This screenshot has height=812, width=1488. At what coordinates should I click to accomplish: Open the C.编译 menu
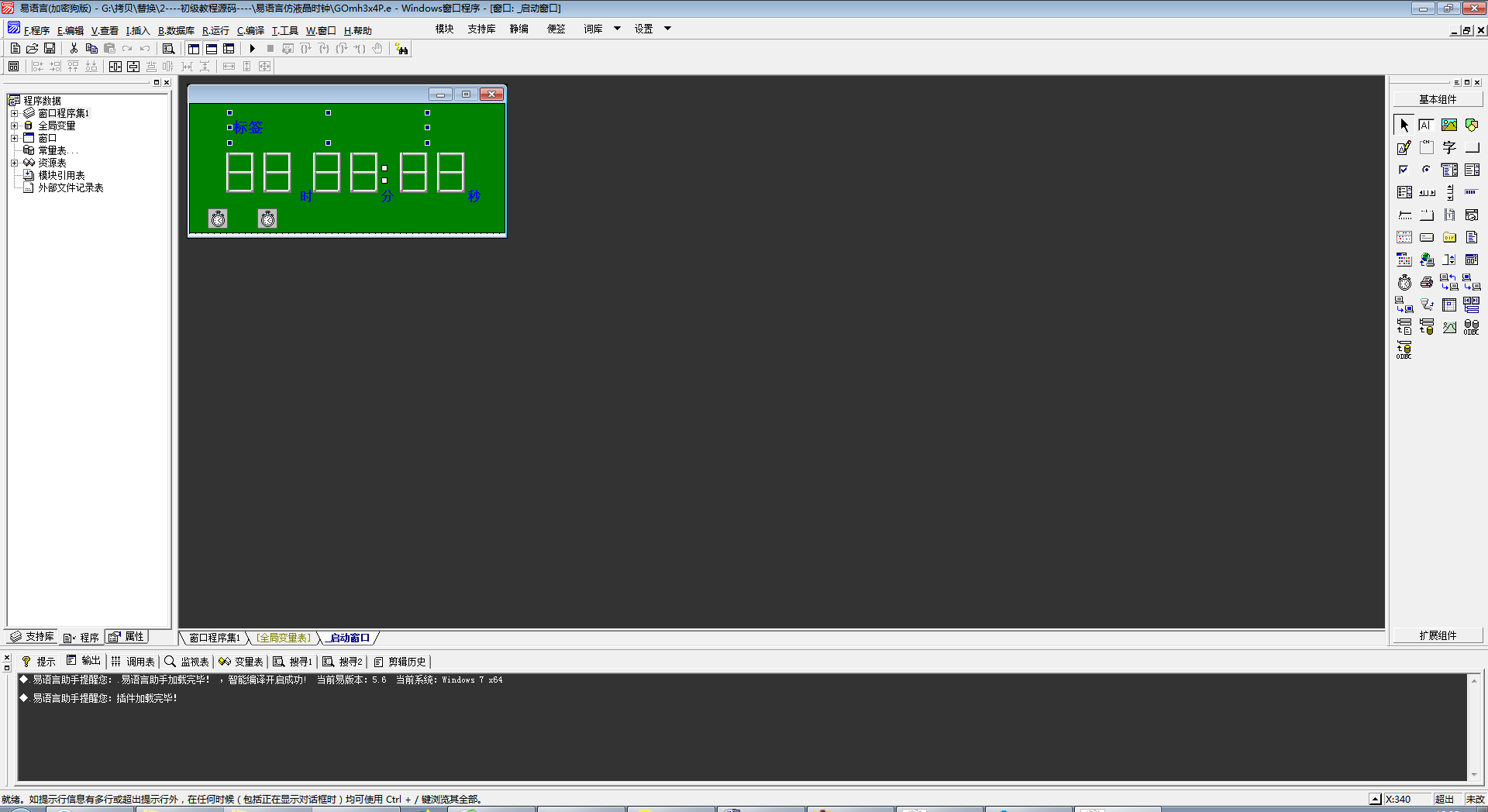tap(250, 31)
